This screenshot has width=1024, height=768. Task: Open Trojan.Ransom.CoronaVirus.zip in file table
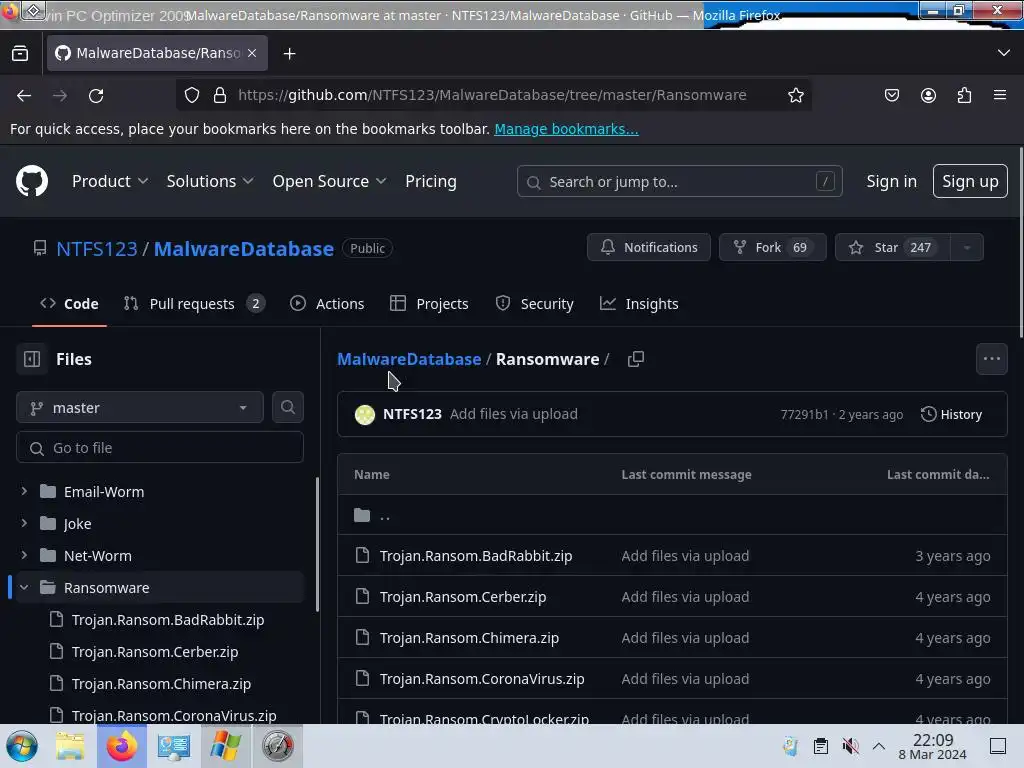coord(482,679)
